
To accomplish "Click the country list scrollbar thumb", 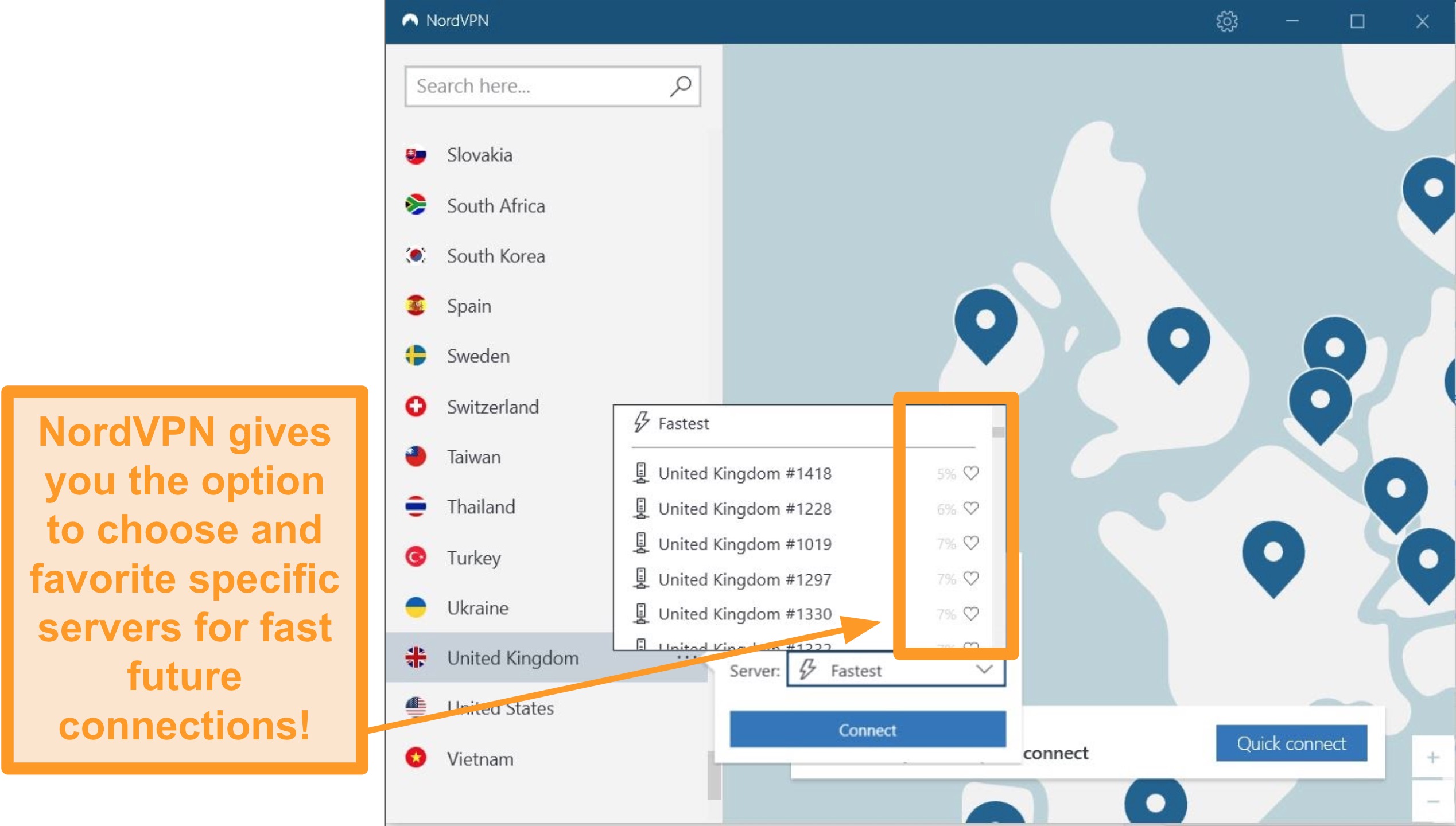I will 713,775.
